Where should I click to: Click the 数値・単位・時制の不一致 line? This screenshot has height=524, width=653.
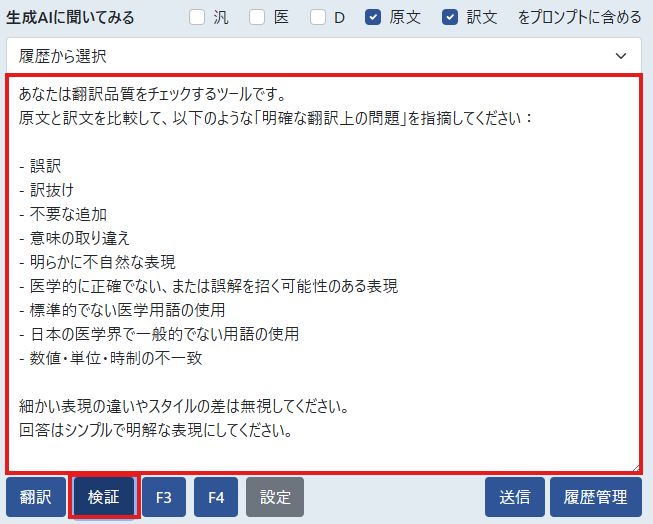click(115, 358)
